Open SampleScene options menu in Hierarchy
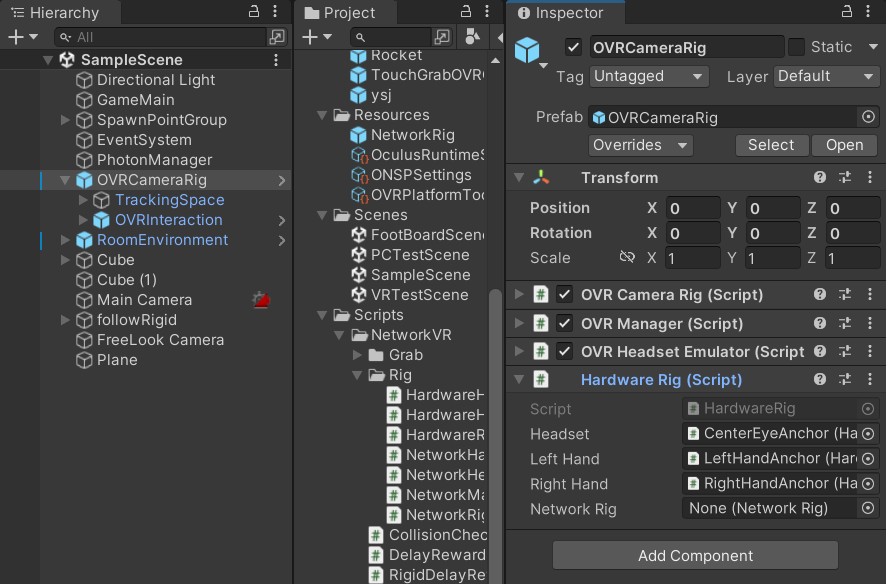The width and height of the screenshot is (886, 584). pyautogui.click(x=276, y=60)
